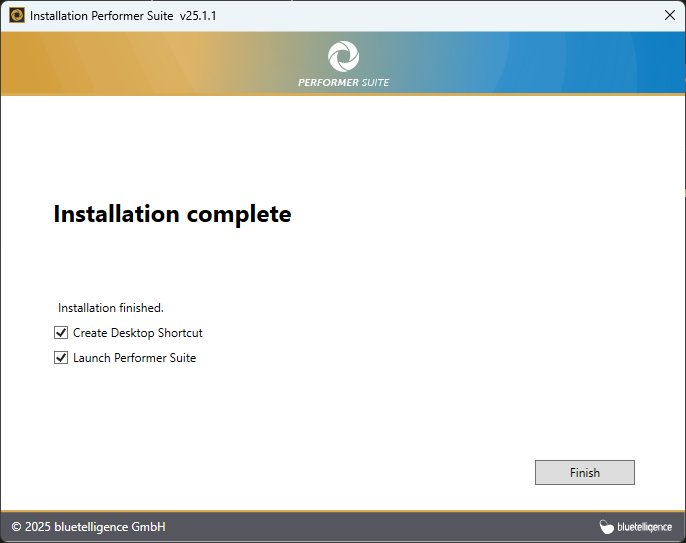Click the bluetelligence logo icon in footer

[x=606, y=527]
